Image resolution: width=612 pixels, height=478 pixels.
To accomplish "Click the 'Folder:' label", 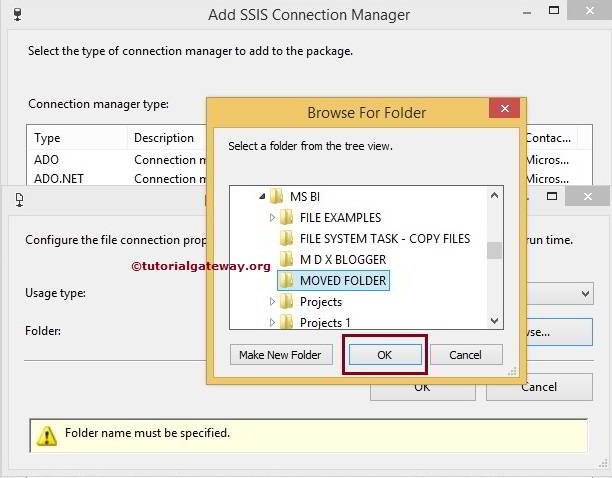I will 43,331.
